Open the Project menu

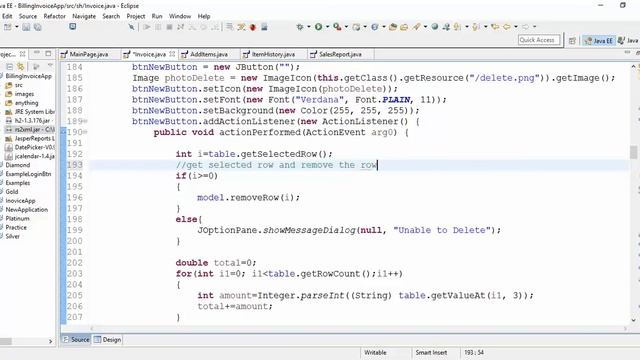click(x=136, y=16)
